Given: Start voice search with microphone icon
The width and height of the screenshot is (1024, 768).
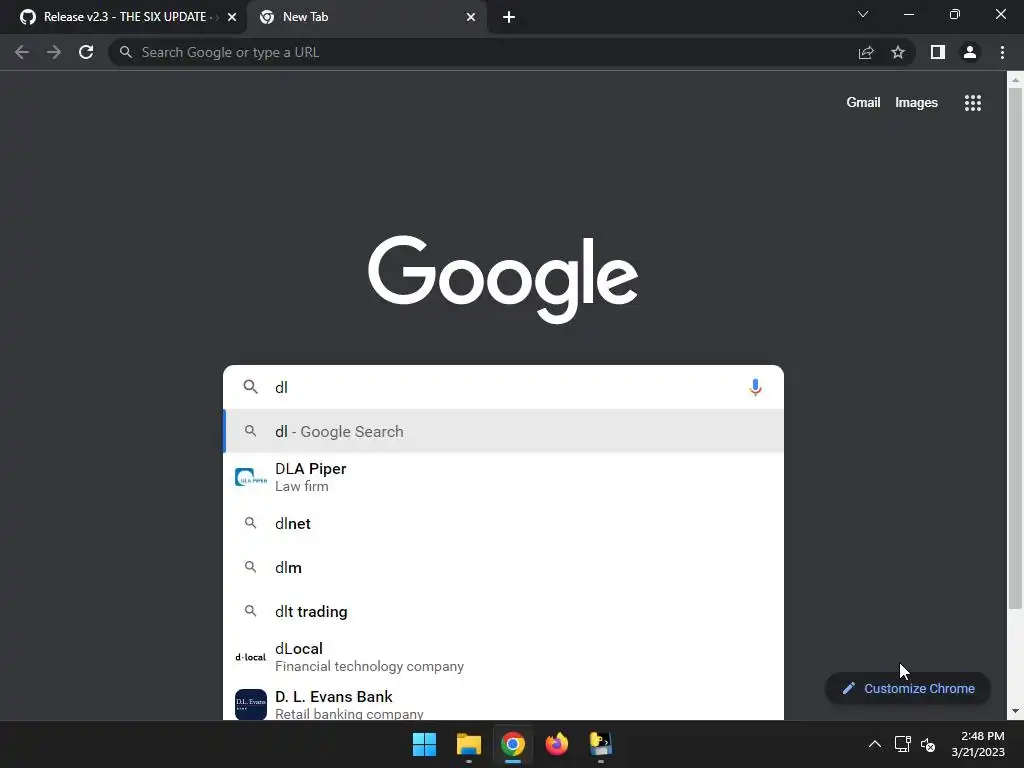Looking at the screenshot, I should pyautogui.click(x=755, y=387).
